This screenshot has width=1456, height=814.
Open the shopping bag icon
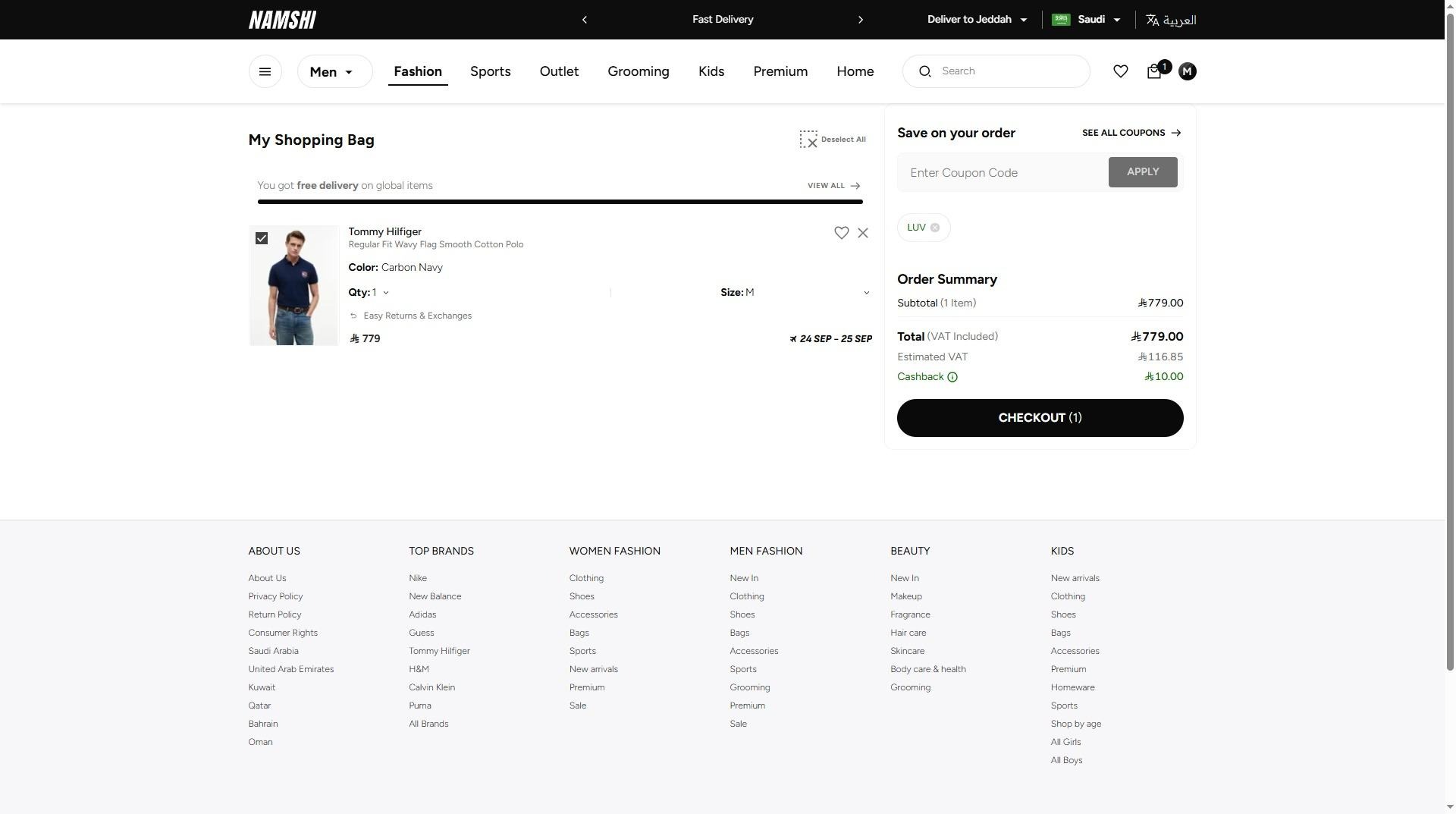(1154, 71)
